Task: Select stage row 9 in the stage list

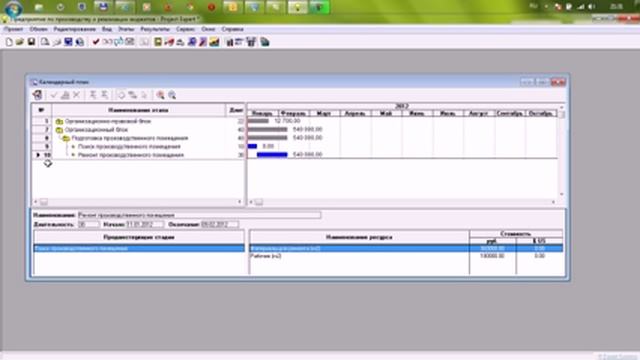Action: point(138,147)
